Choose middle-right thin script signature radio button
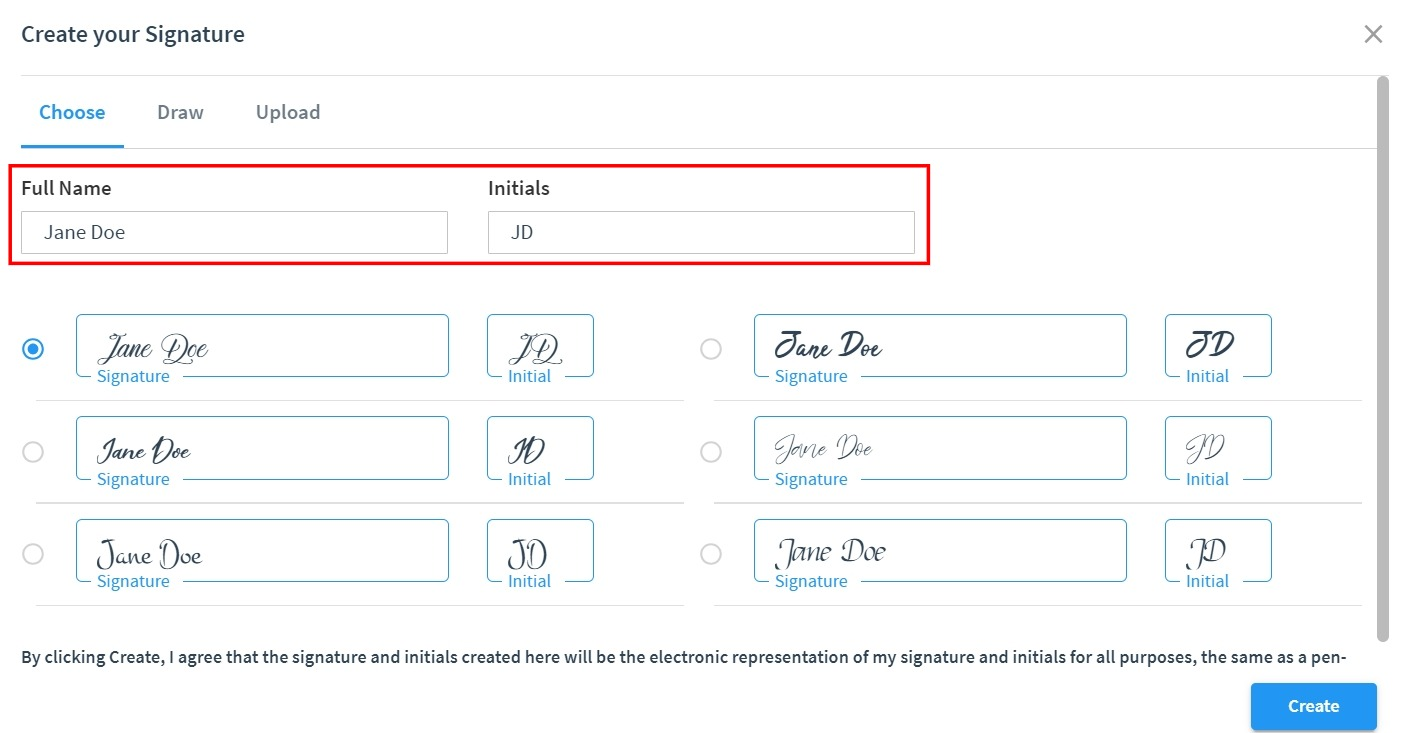Screen dimensions: 1411x733 coord(711,452)
